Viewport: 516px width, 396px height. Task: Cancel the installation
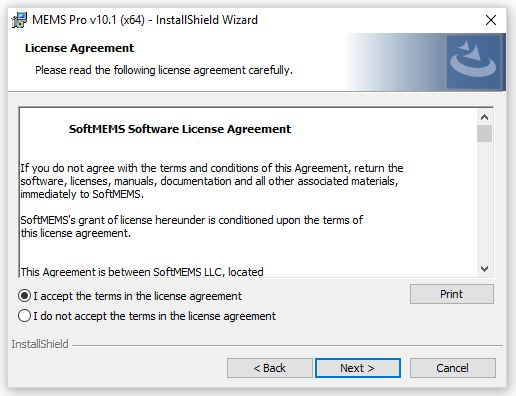453,368
